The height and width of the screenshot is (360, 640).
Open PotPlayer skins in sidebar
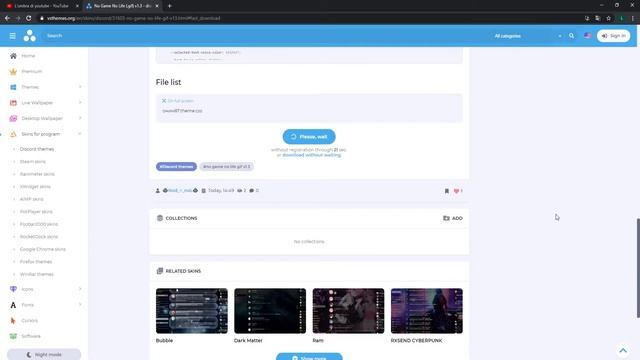(36, 212)
